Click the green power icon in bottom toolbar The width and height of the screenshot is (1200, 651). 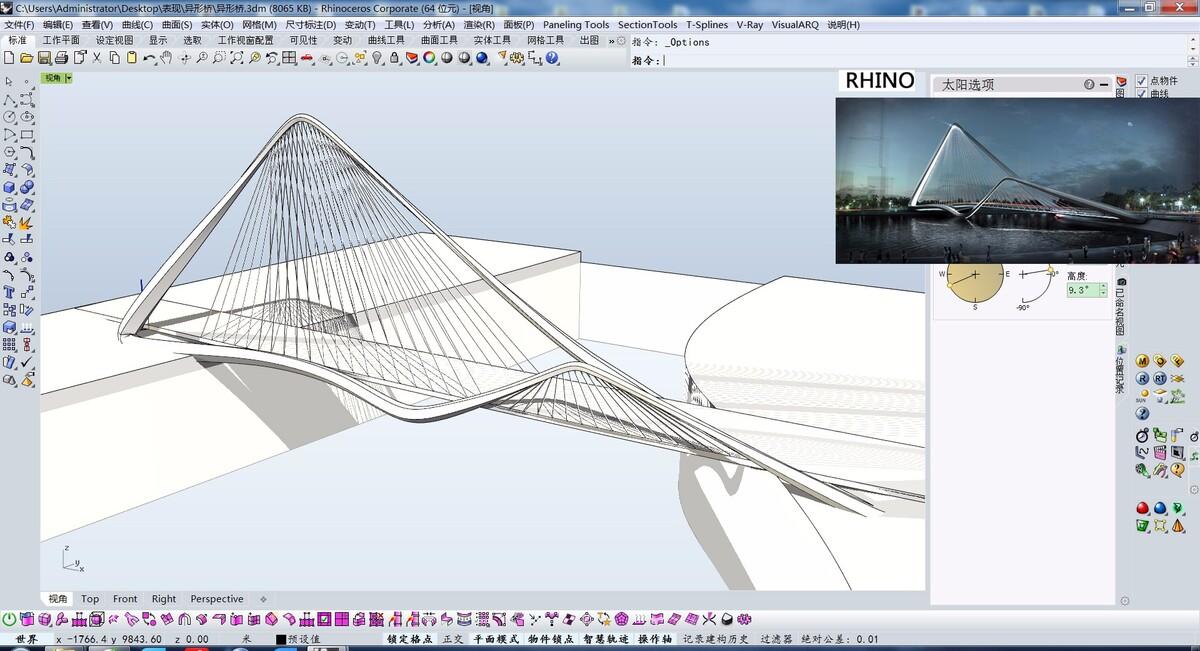tap(9, 619)
